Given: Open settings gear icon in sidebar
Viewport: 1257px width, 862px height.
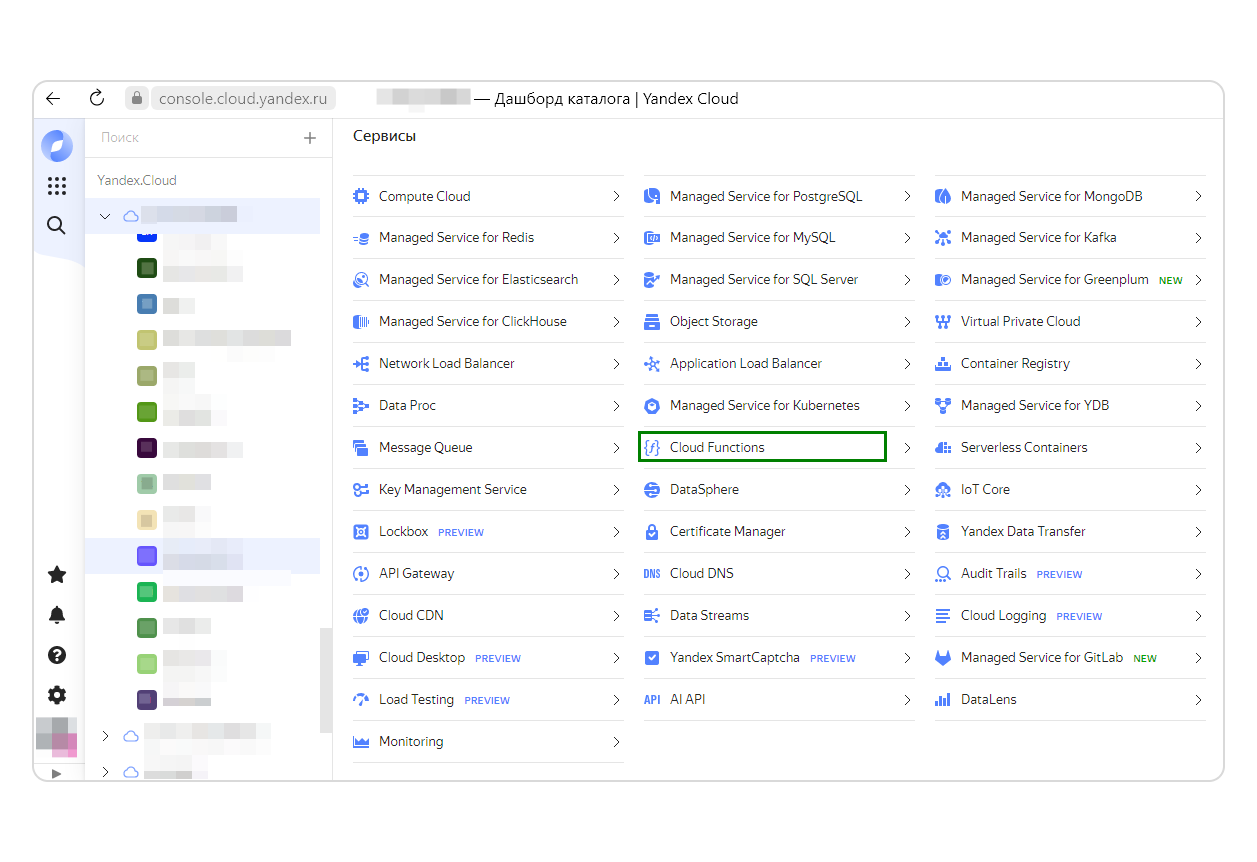Looking at the screenshot, I should point(57,695).
